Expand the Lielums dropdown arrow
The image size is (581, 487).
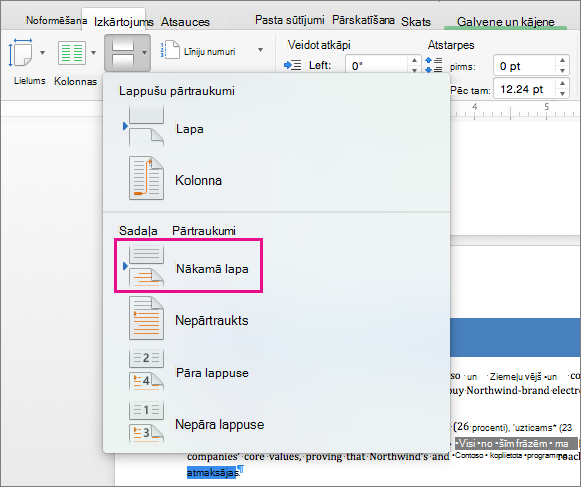(42, 53)
